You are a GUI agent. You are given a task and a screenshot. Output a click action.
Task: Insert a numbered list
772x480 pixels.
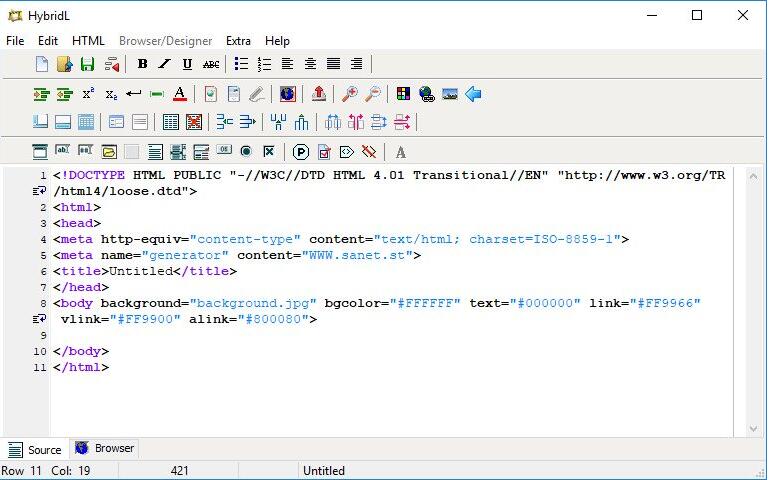tap(264, 64)
